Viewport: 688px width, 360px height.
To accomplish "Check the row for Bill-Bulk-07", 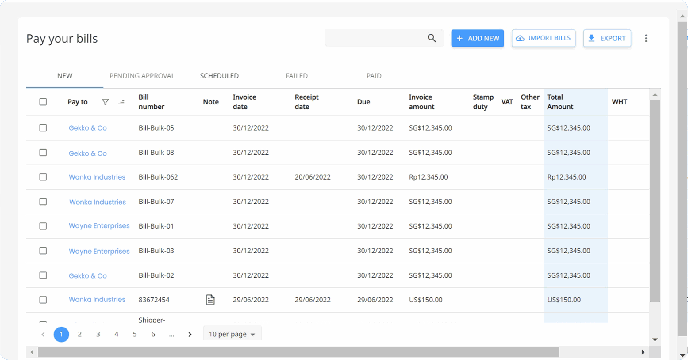I will (x=43, y=202).
